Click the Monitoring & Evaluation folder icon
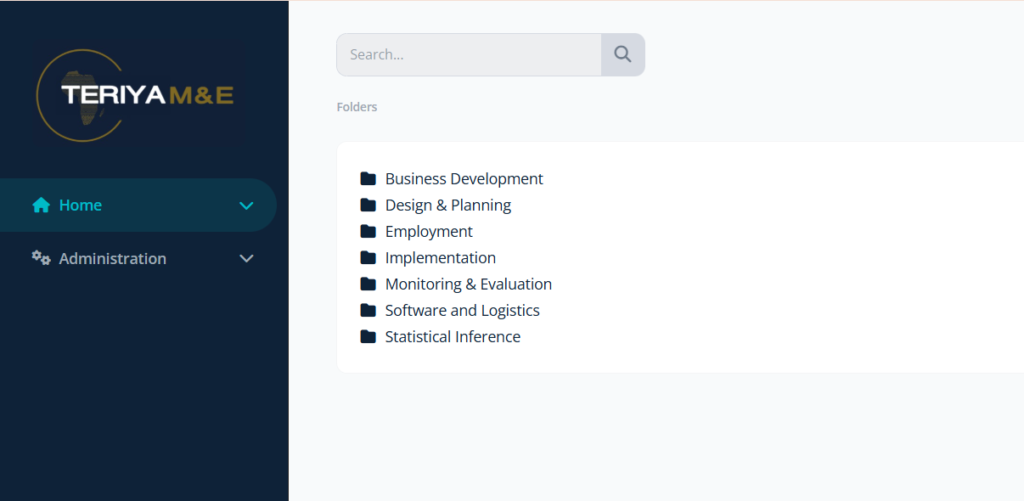The width and height of the screenshot is (1024, 501). [368, 284]
